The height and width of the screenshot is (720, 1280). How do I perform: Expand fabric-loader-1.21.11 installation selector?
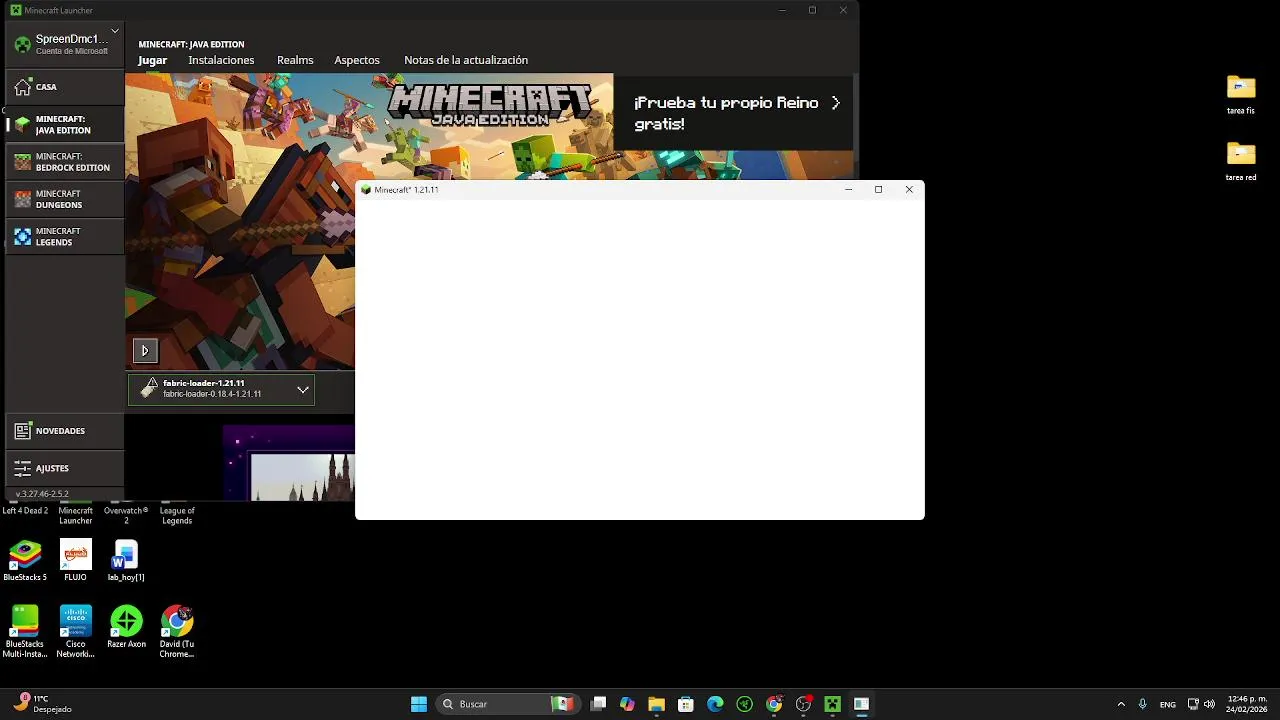(x=221, y=389)
